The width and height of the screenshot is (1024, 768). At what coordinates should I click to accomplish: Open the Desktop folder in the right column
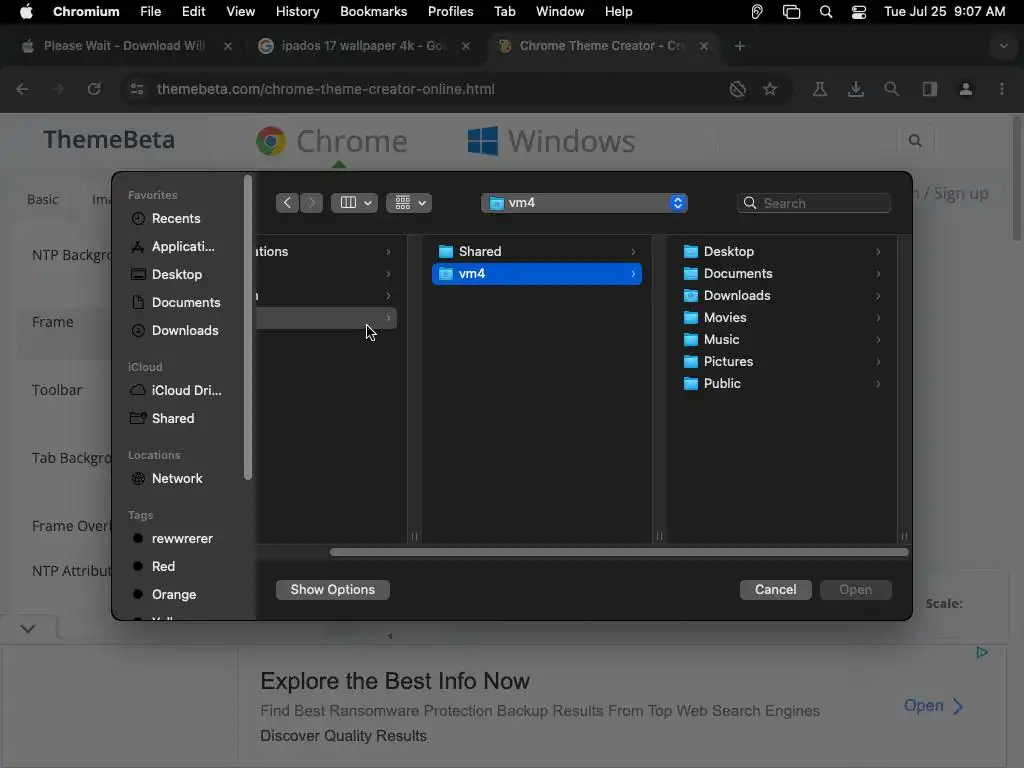pyautogui.click(x=782, y=251)
